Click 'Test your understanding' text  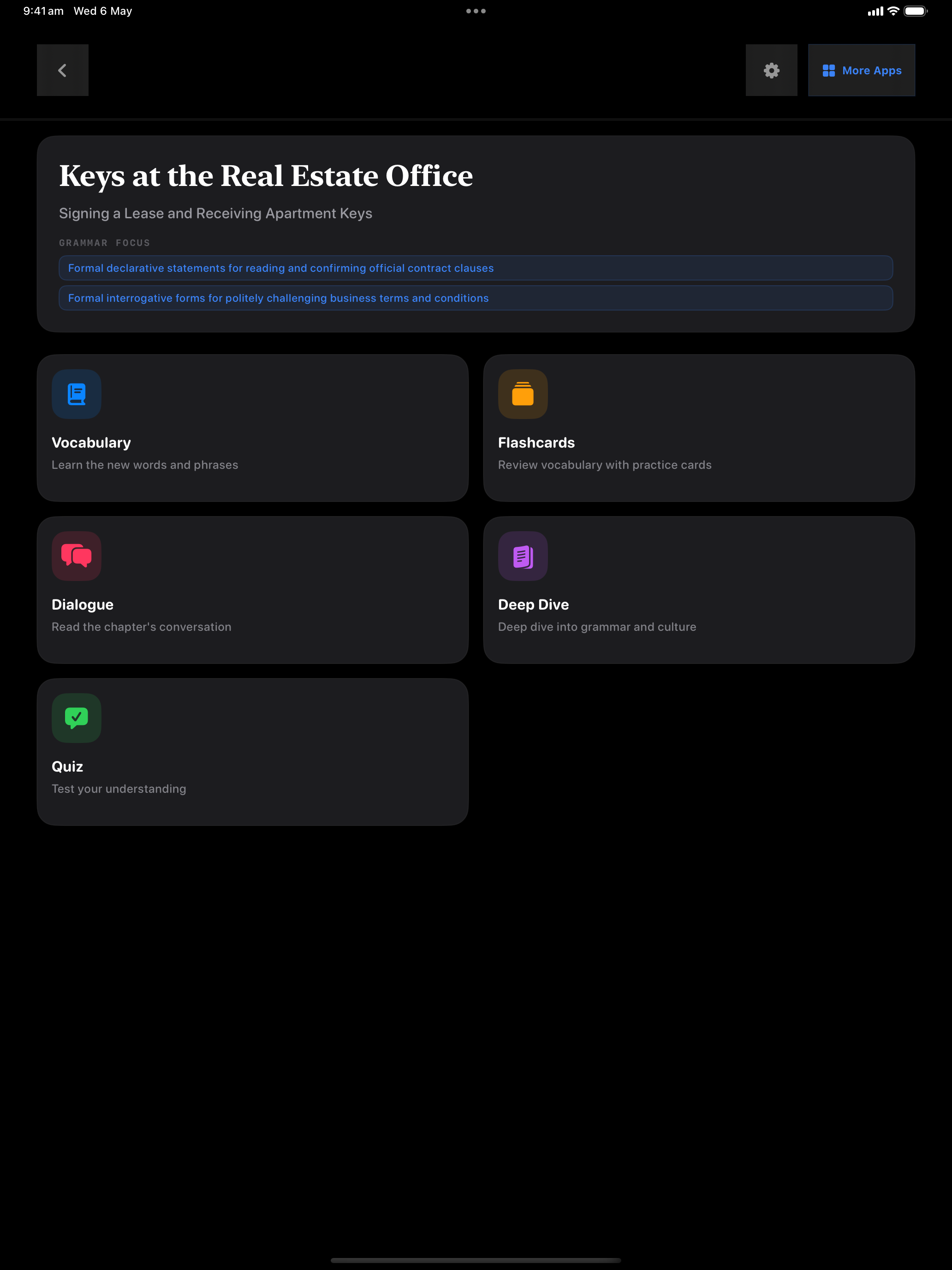119,789
